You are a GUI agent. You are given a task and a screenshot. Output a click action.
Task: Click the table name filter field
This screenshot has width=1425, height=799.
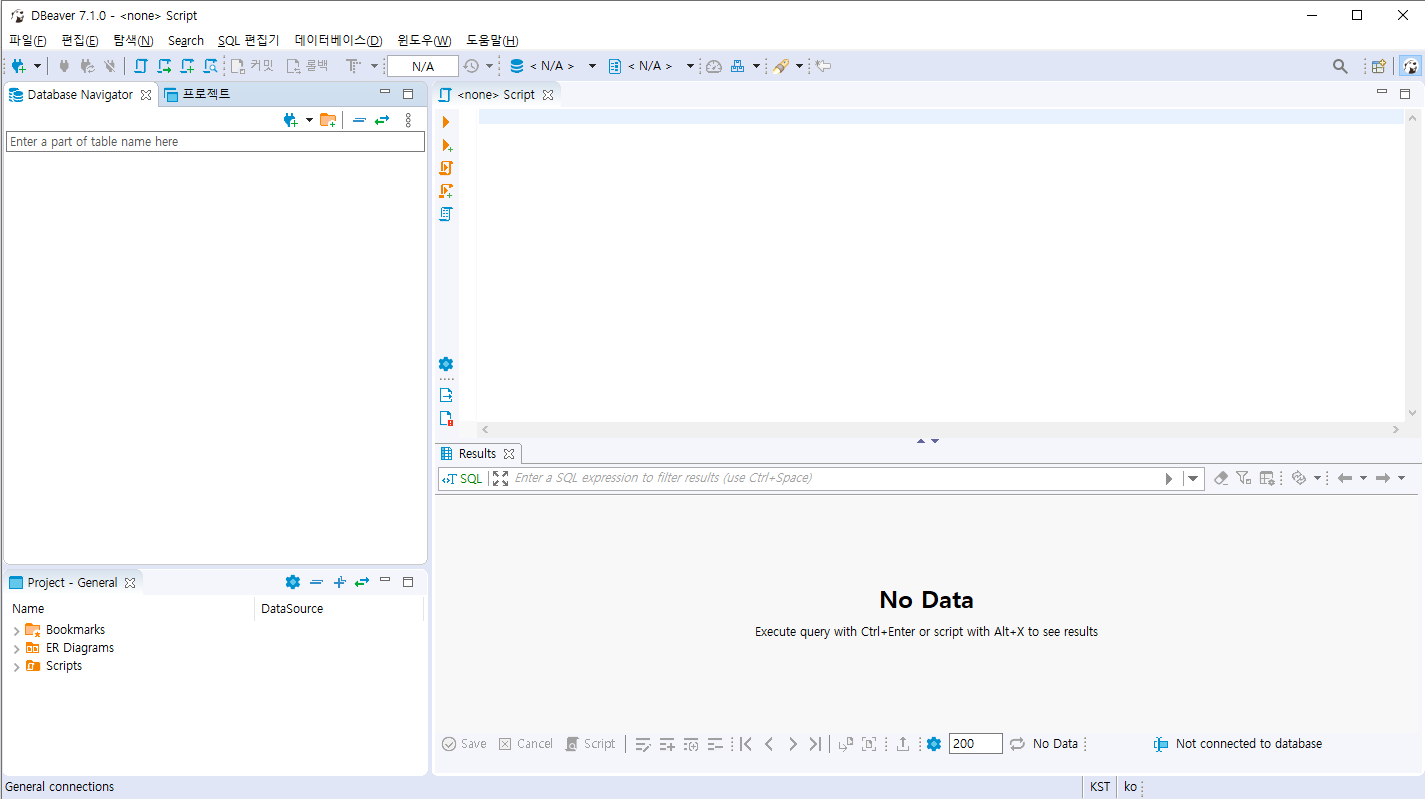[215, 142]
